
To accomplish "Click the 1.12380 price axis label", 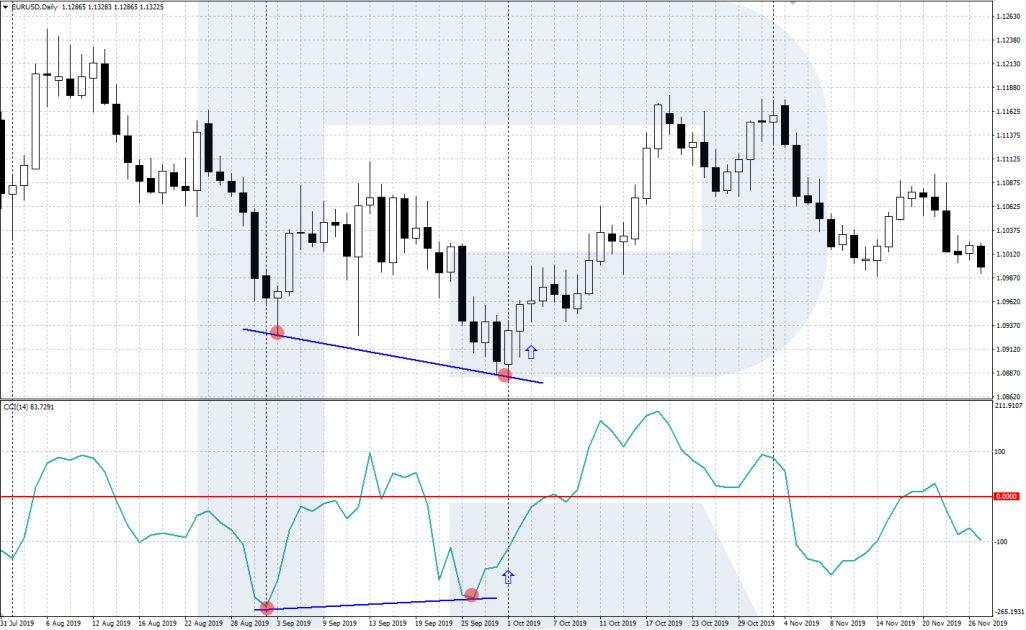I will click(x=1007, y=41).
